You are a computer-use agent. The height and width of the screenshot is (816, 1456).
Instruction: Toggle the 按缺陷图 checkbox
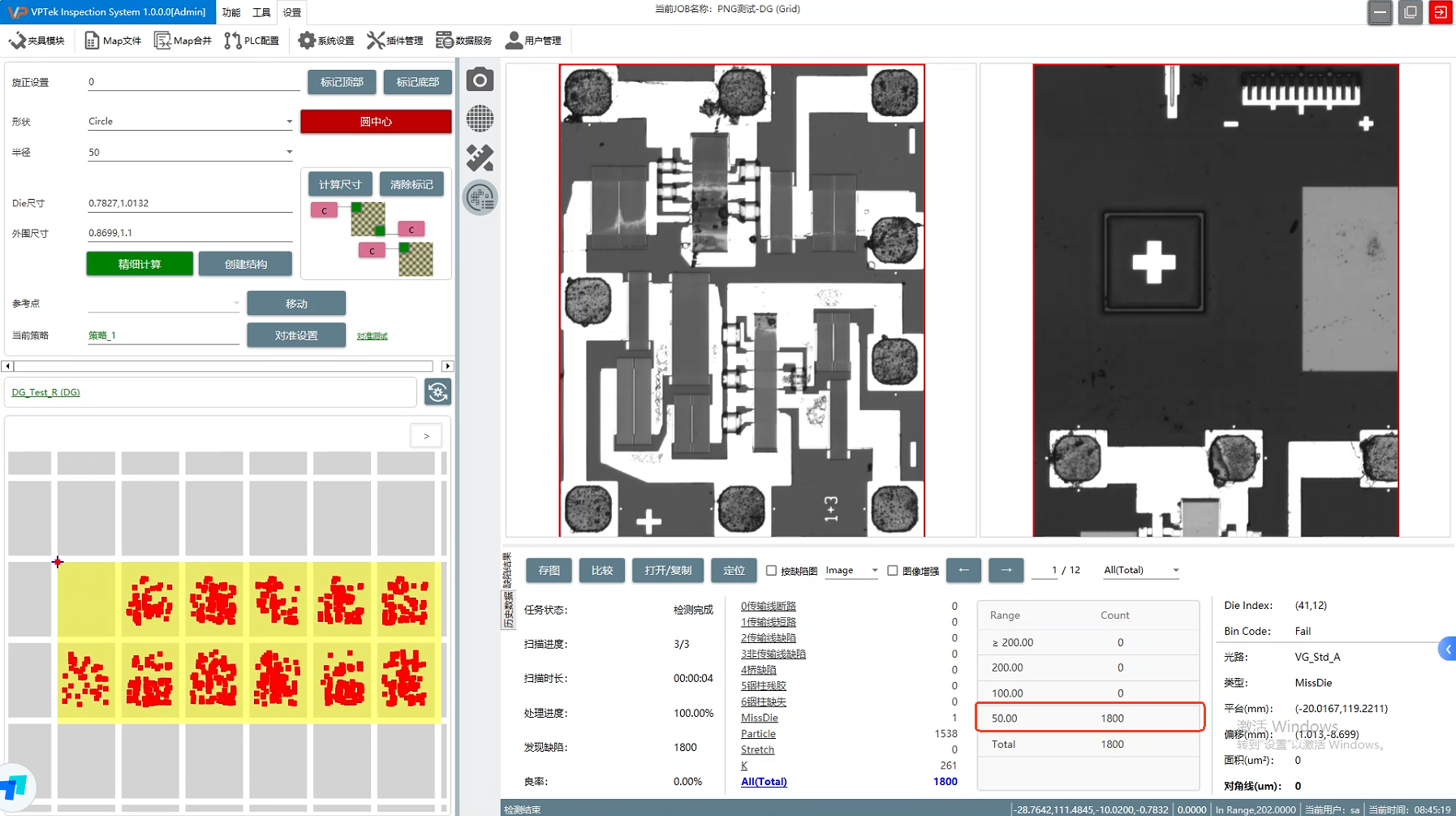[771, 571]
